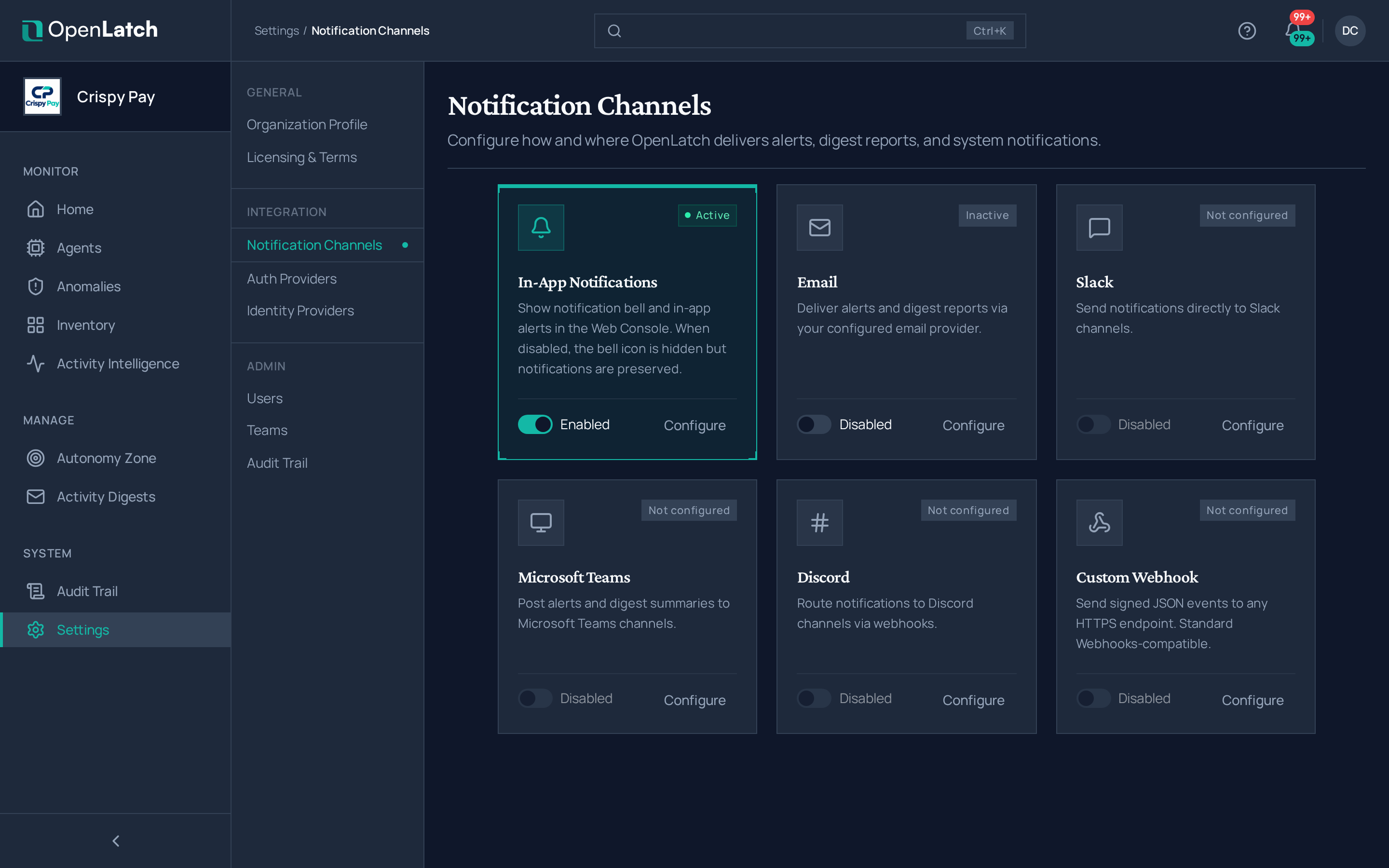Viewport: 1389px width, 868px height.
Task: Click the search input field
Action: click(810, 31)
